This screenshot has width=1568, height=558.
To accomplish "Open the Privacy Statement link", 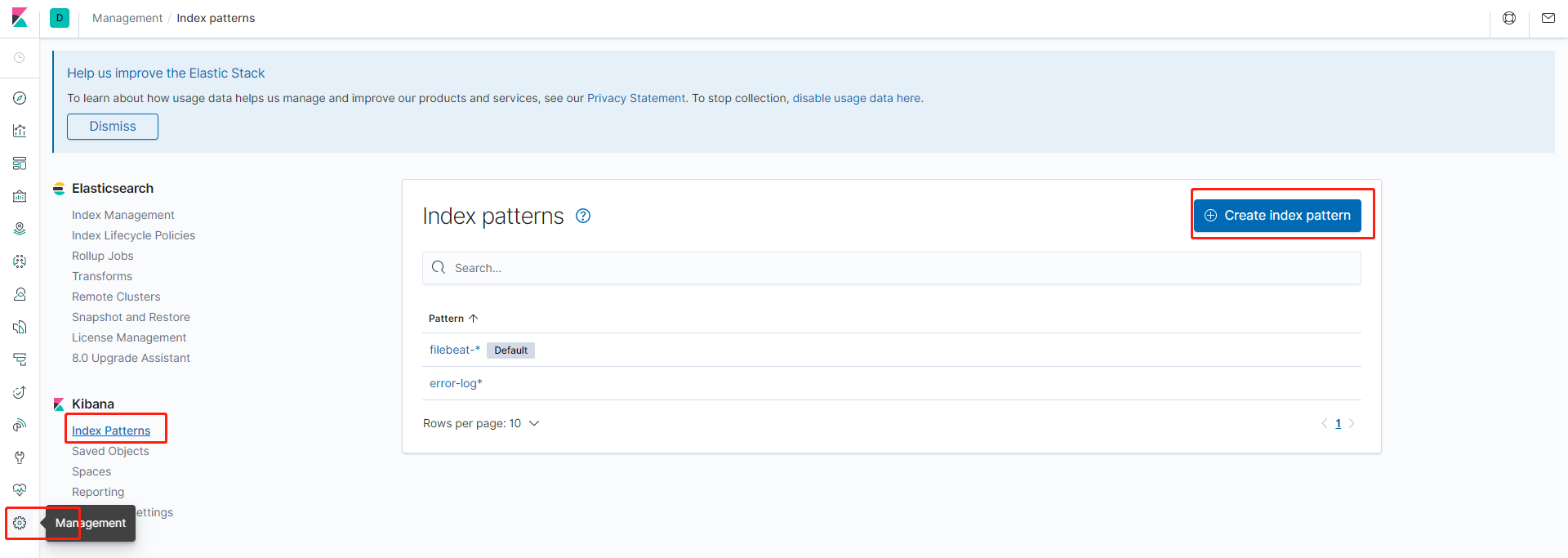I will (x=636, y=98).
